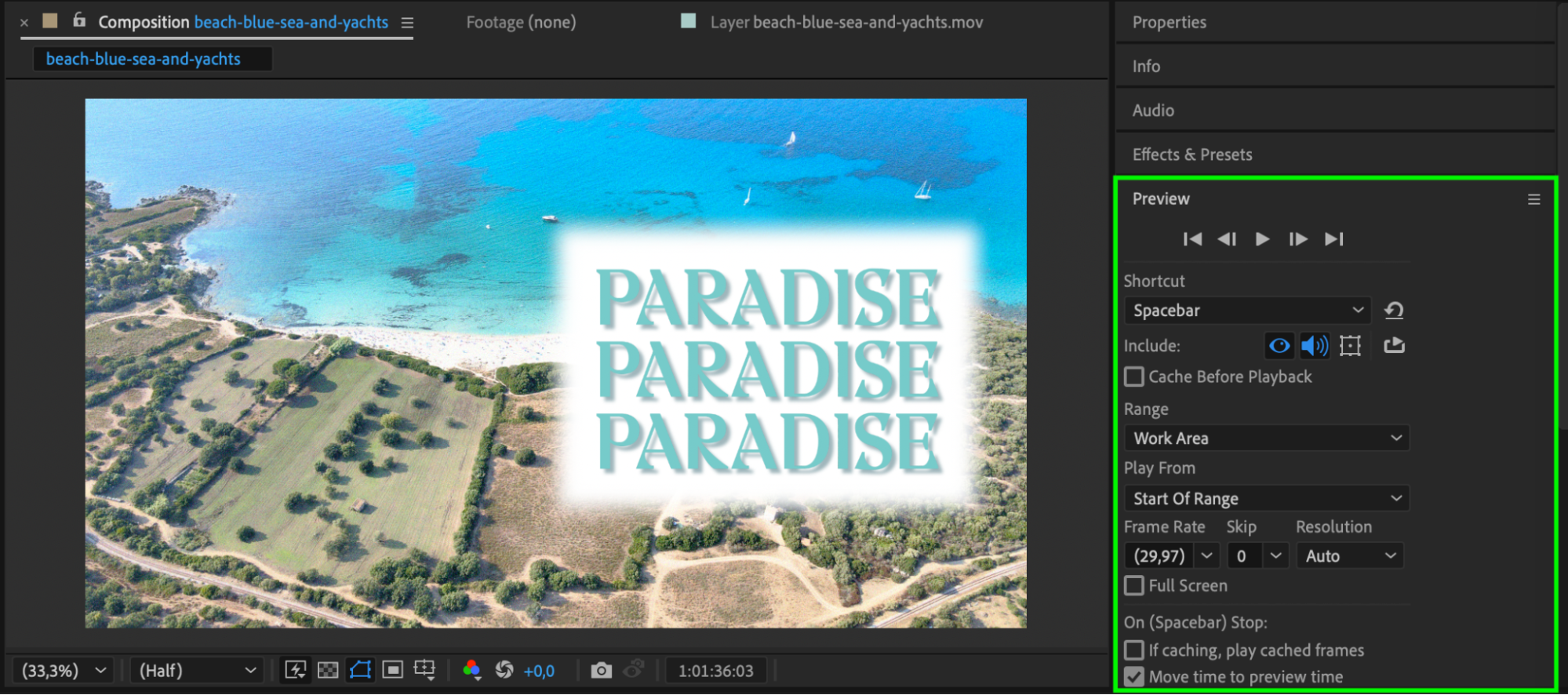
Task: Open the magnification ratio (33,3%) dropdown
Action: [64, 671]
